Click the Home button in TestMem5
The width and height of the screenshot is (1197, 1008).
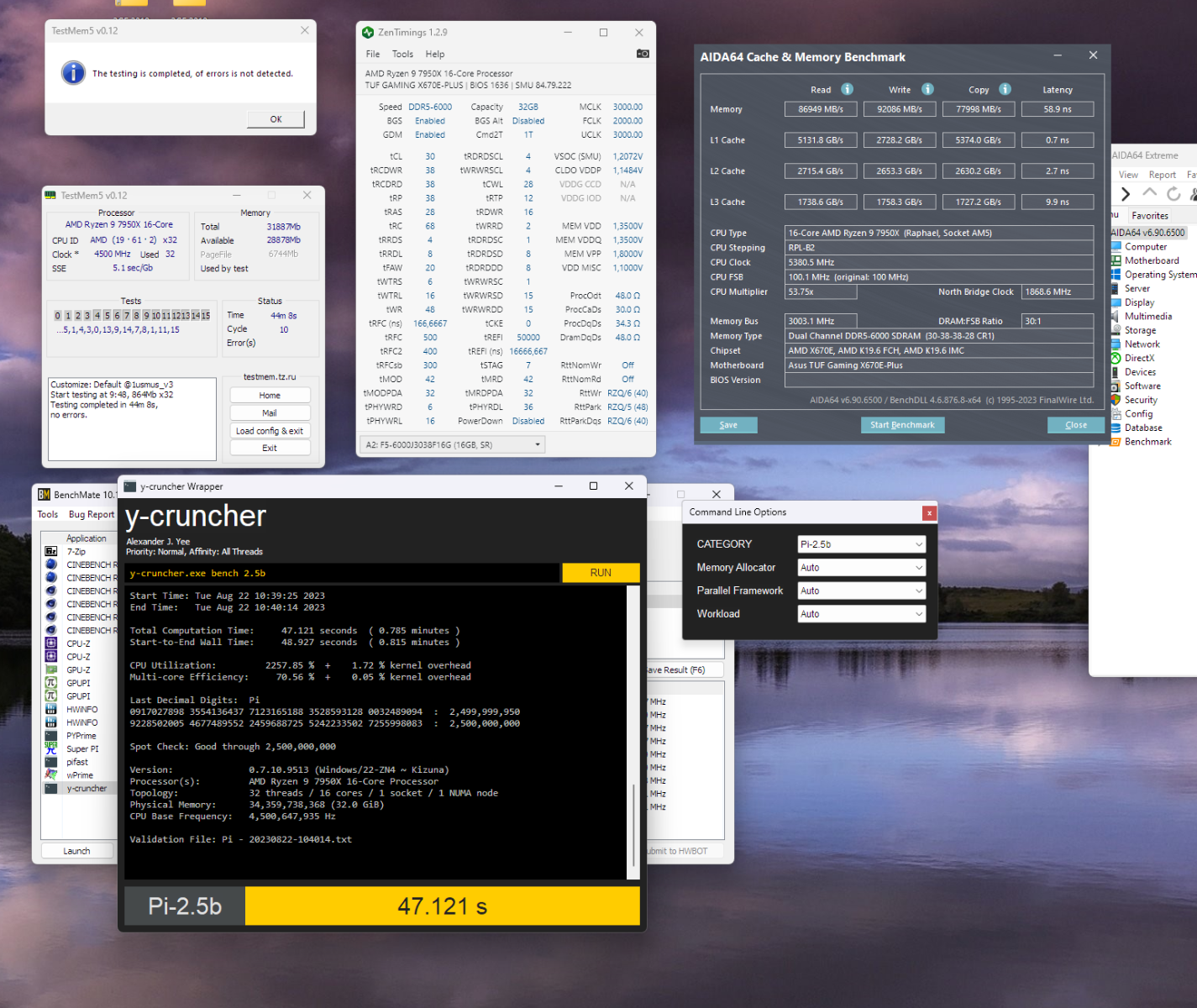[270, 396]
